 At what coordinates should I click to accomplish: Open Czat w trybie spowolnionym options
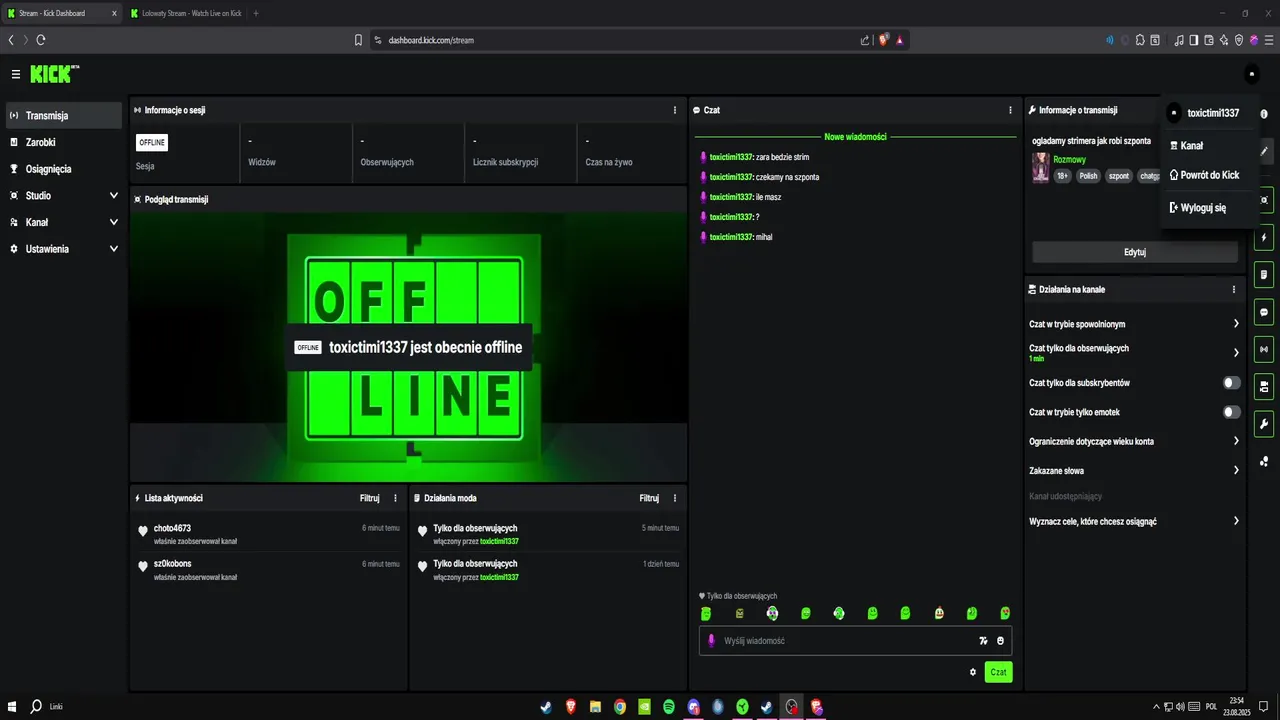point(1134,324)
